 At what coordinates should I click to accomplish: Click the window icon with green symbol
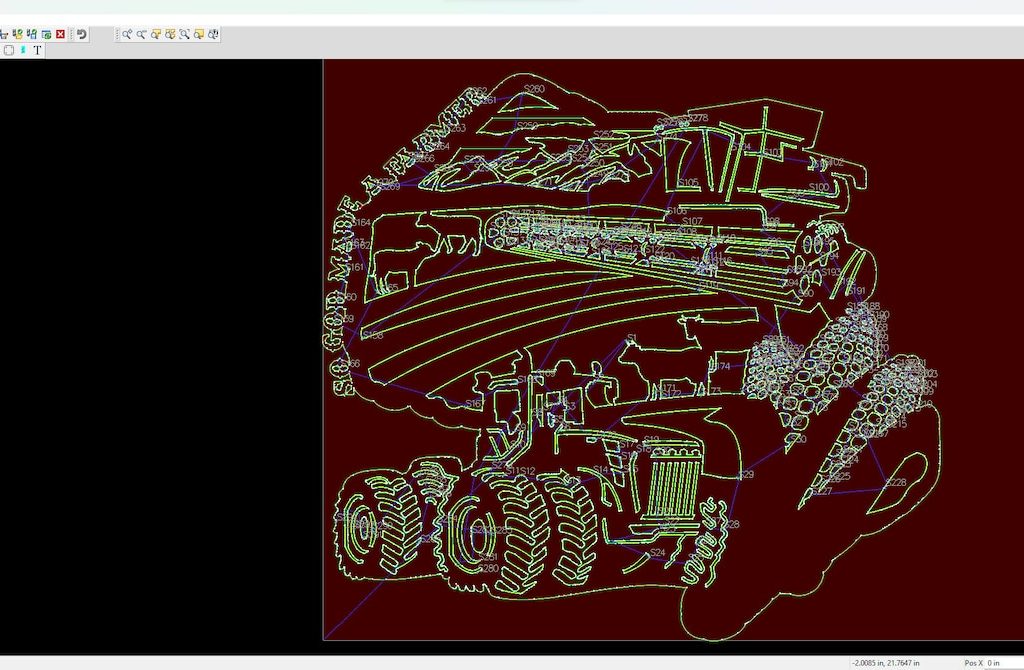point(46,34)
